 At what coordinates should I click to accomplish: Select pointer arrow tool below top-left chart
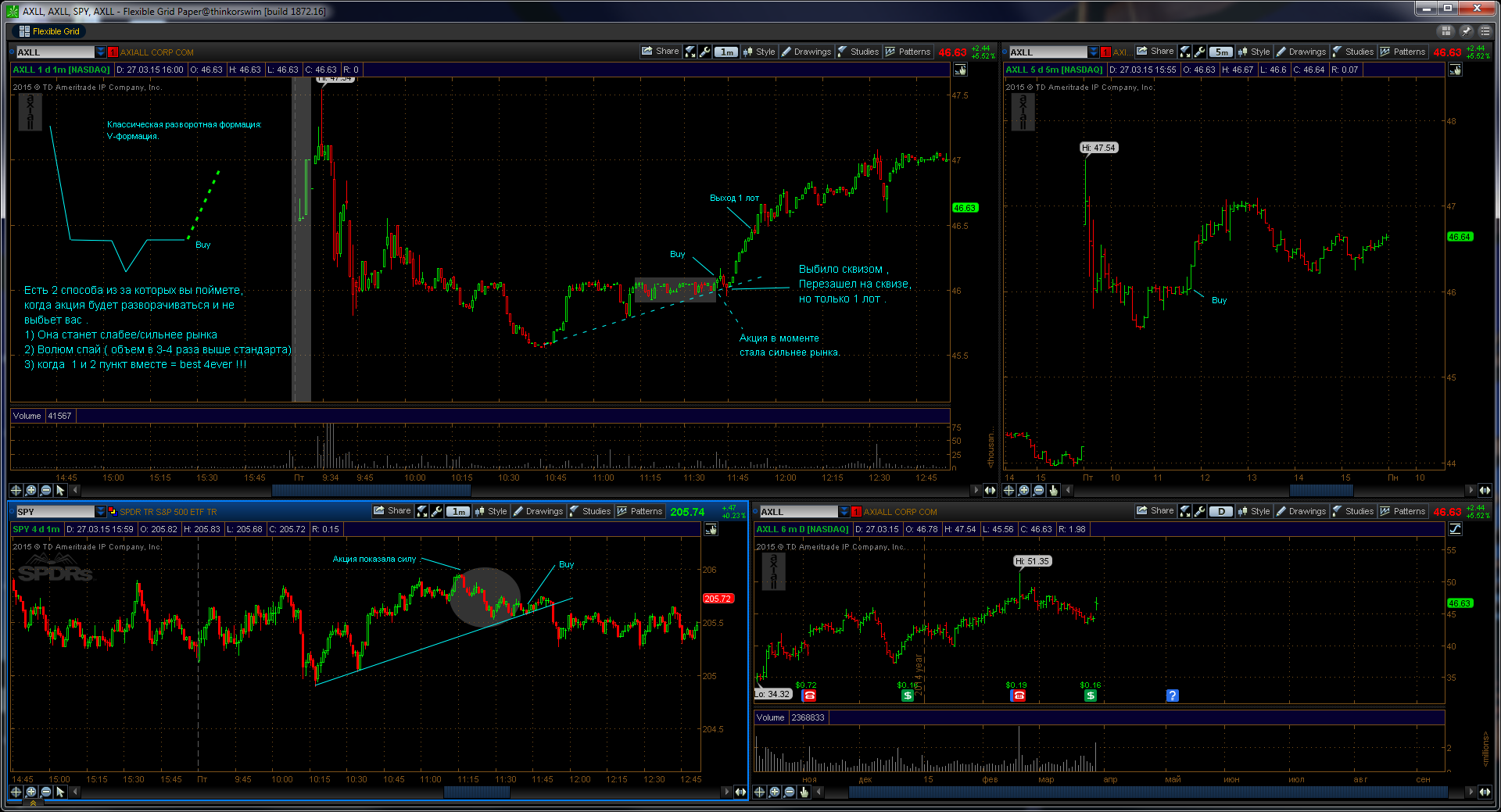[x=60, y=490]
